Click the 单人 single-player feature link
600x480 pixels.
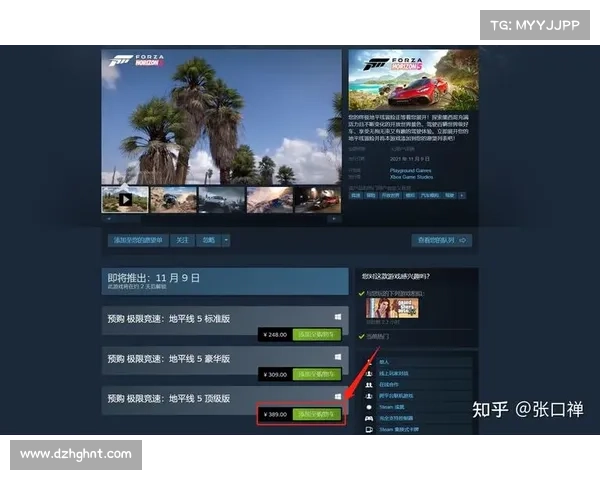(x=384, y=362)
